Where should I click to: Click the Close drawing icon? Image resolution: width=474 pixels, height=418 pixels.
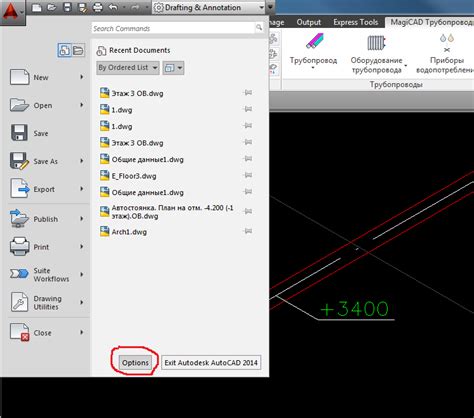[x=20, y=332]
